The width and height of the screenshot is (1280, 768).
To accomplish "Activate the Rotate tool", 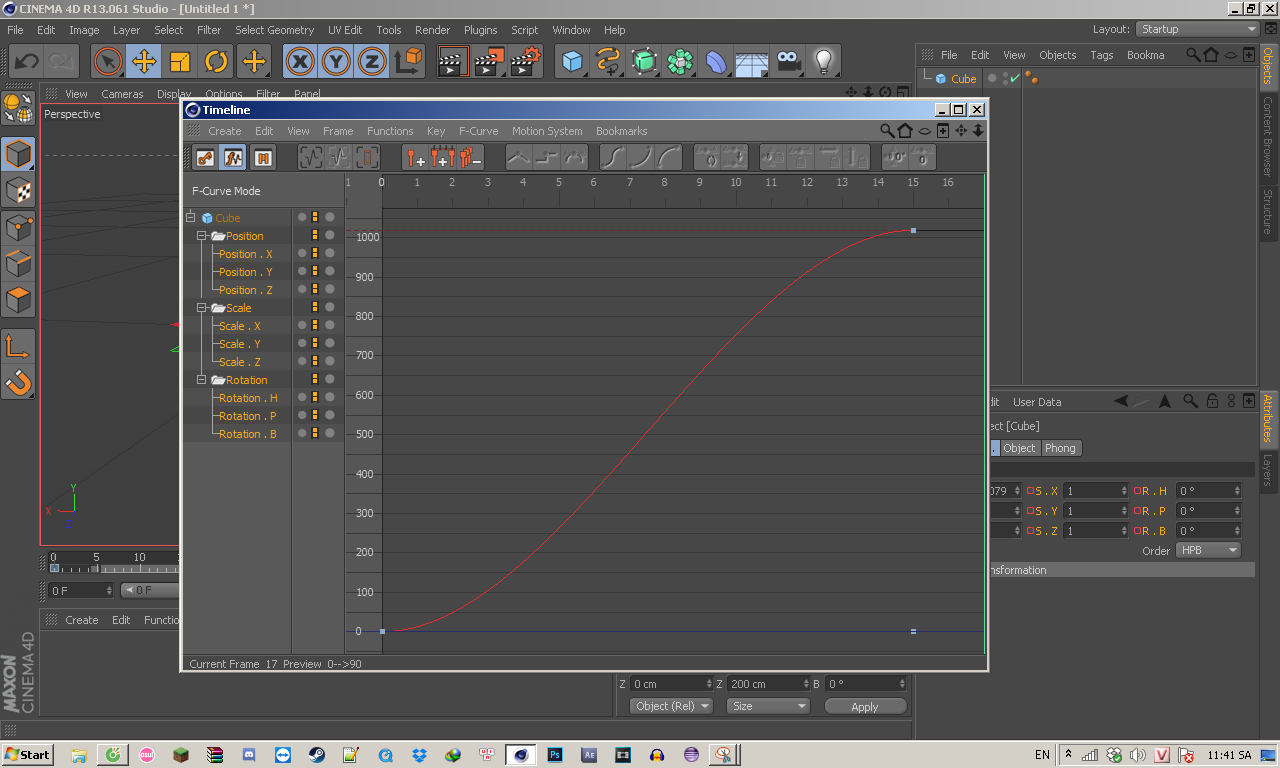I will [216, 62].
